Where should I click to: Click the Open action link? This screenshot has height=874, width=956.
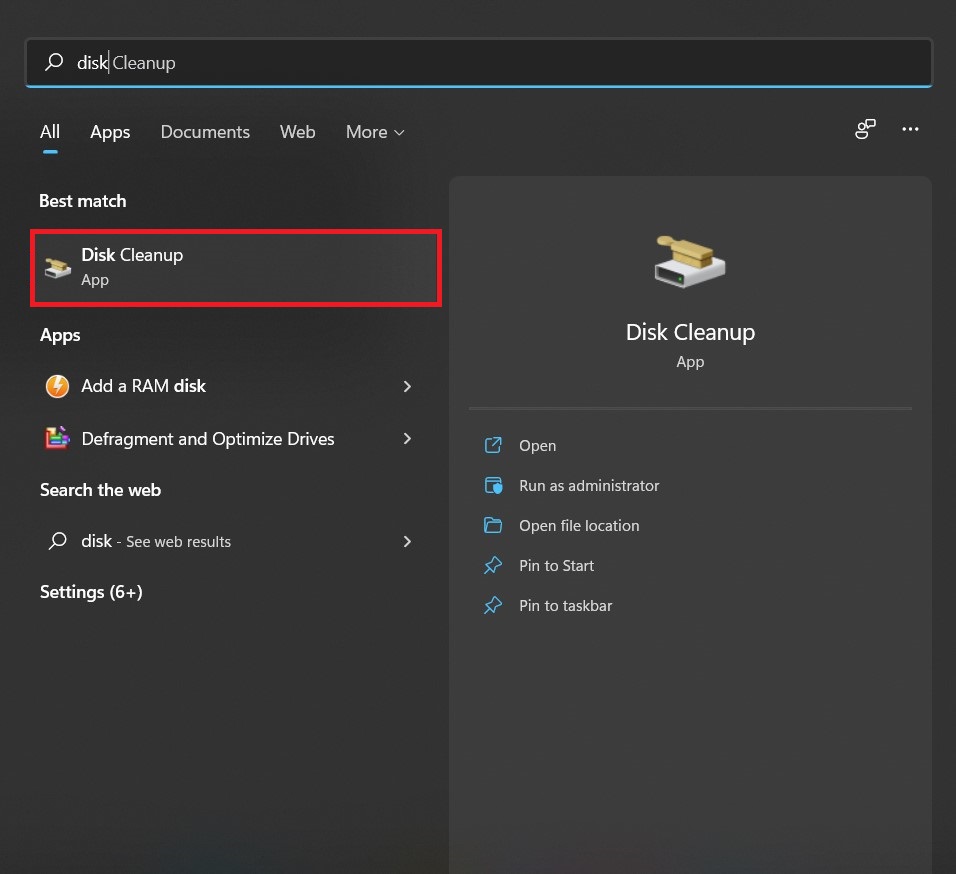click(x=537, y=445)
